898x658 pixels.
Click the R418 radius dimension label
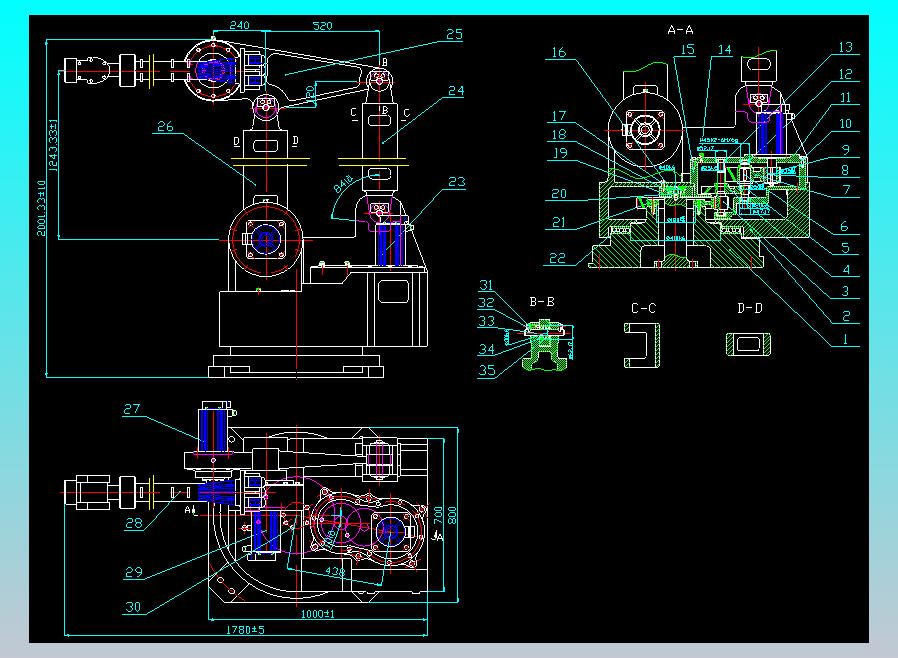344,184
